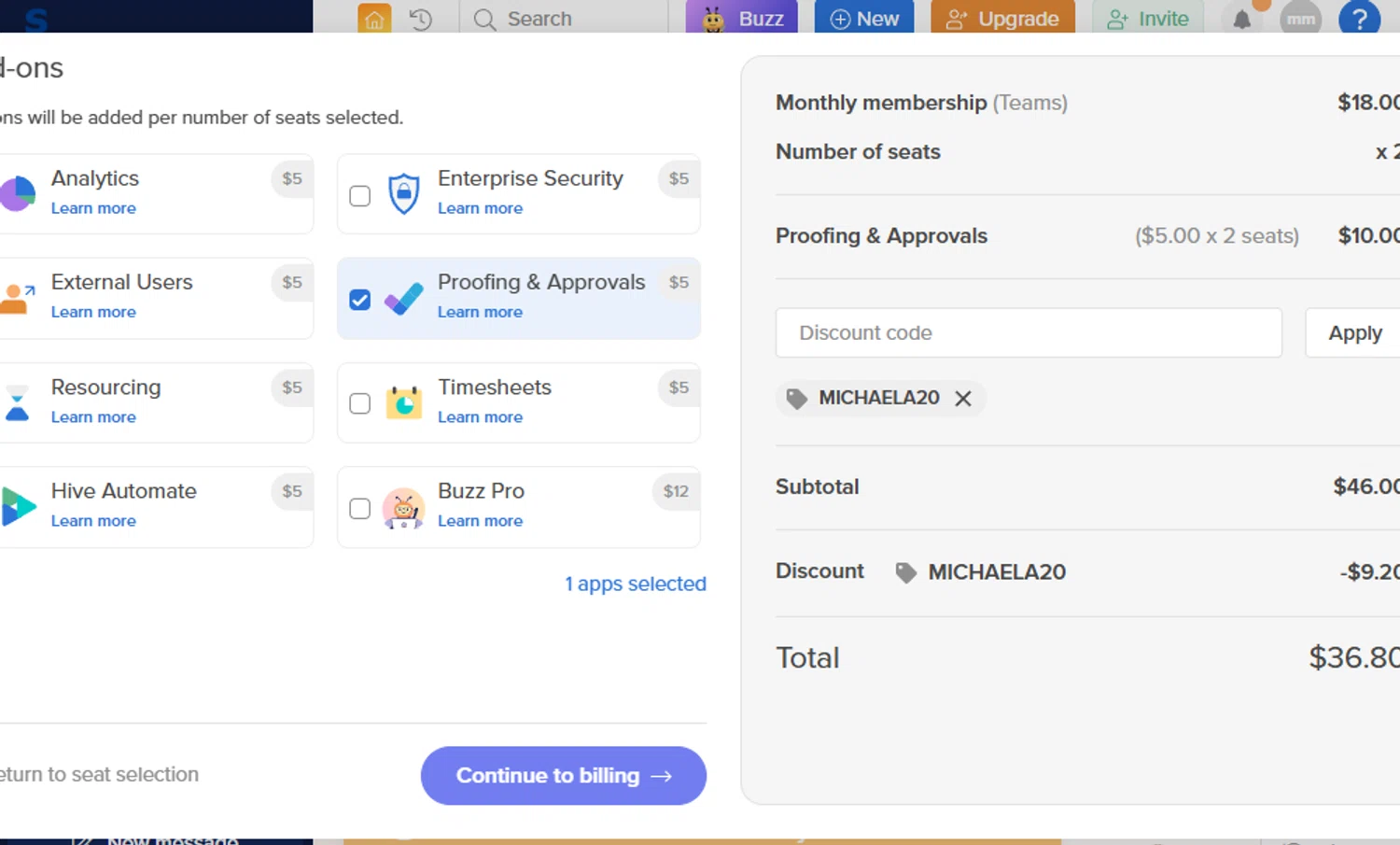The image size is (1400, 845).
Task: Click the 1 apps selected text
Action: pos(635,584)
